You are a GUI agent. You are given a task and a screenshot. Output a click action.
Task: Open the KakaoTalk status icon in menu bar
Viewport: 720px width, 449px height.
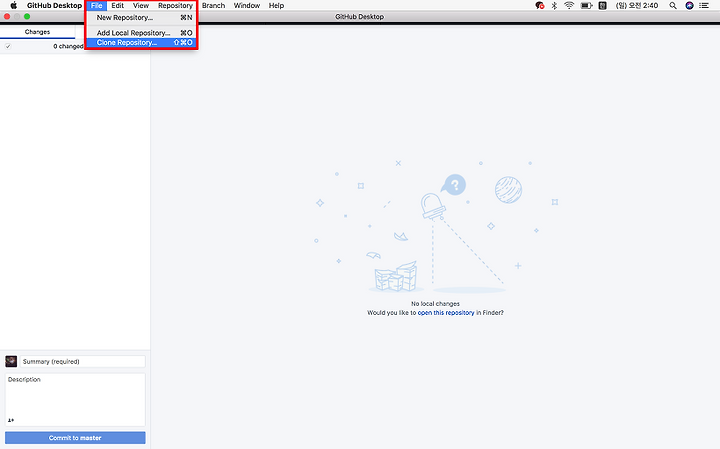tap(540, 6)
